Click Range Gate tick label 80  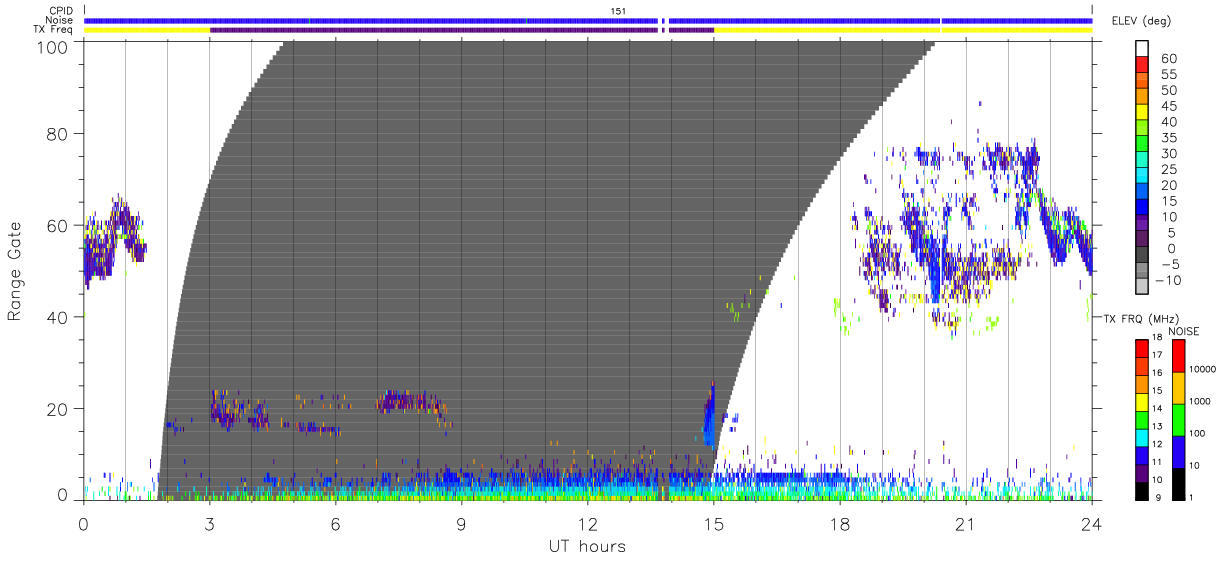[57, 133]
